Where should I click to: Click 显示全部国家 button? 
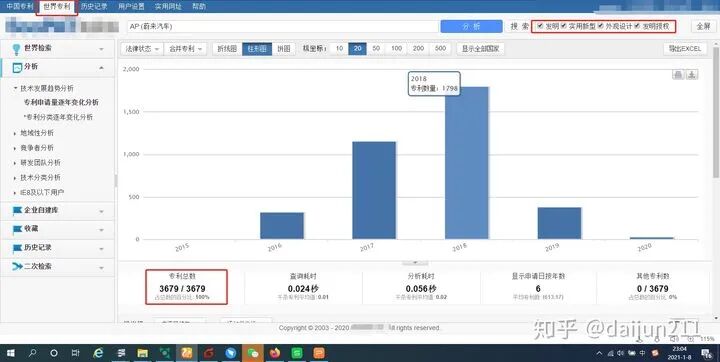[x=480, y=49]
